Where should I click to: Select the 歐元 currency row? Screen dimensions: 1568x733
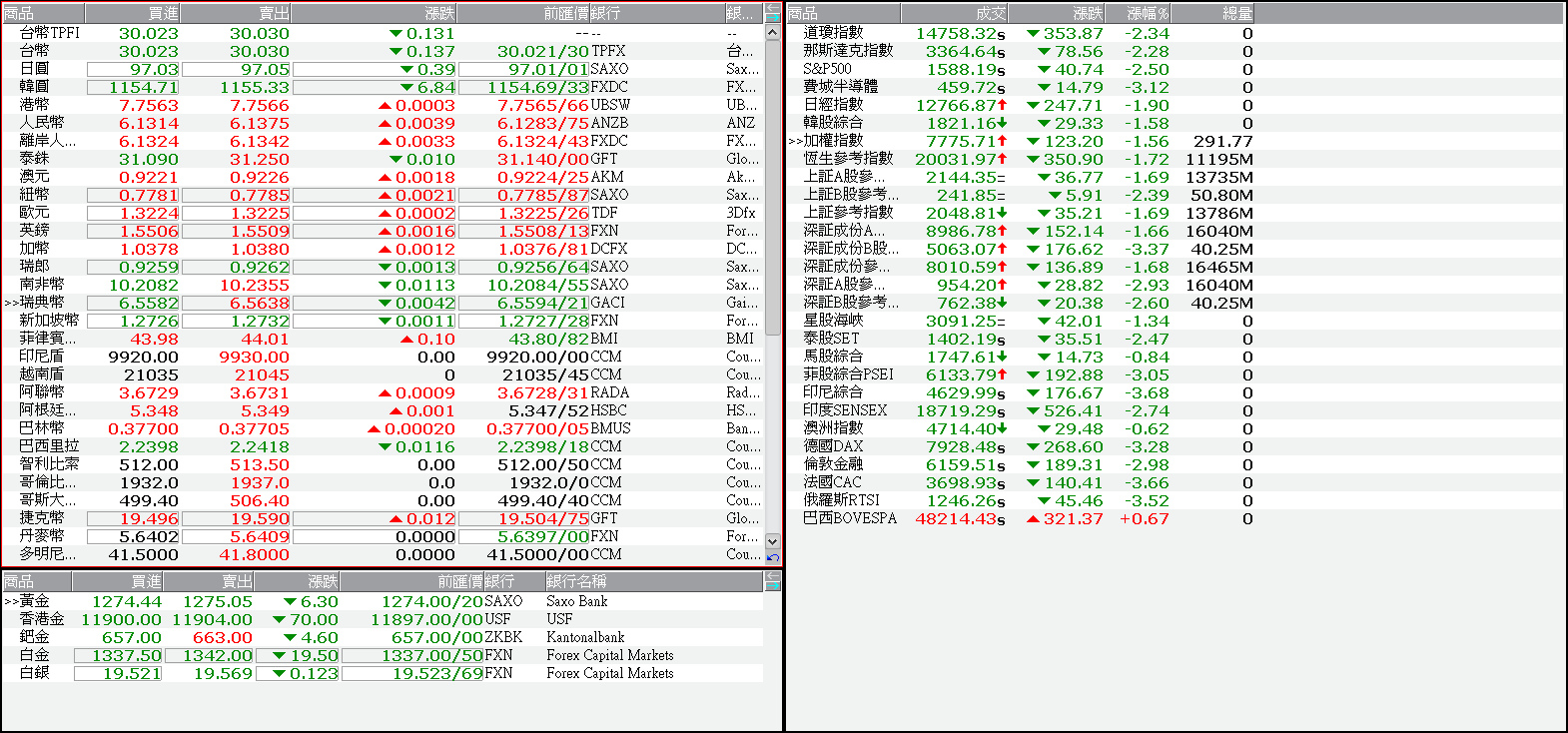pyautogui.click(x=383, y=213)
